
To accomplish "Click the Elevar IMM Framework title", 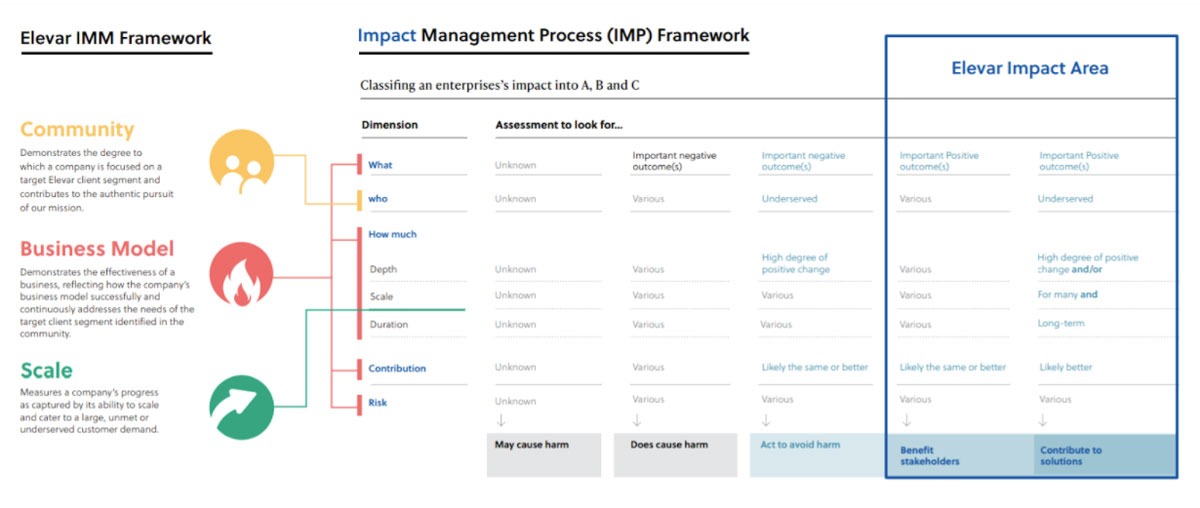I will [116, 39].
